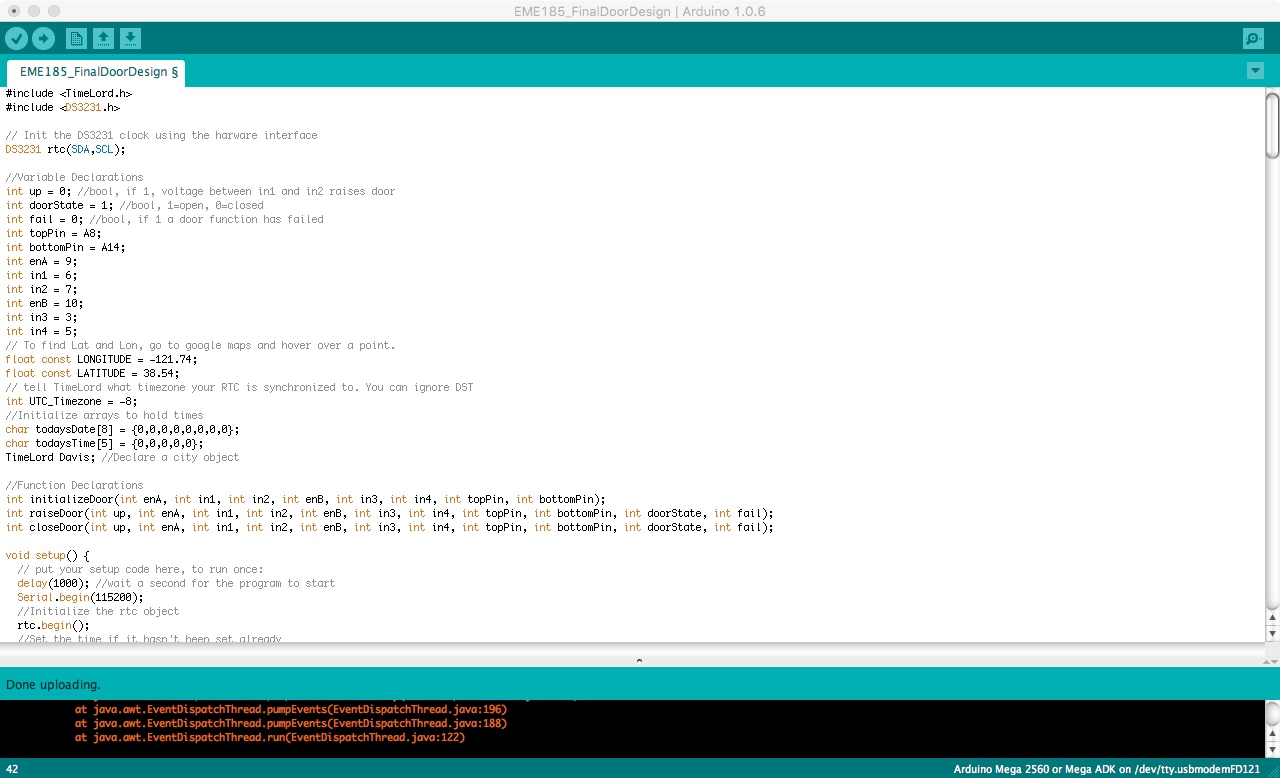
Task: Click the "#include <DS3231.h>" line
Action: click(63, 107)
